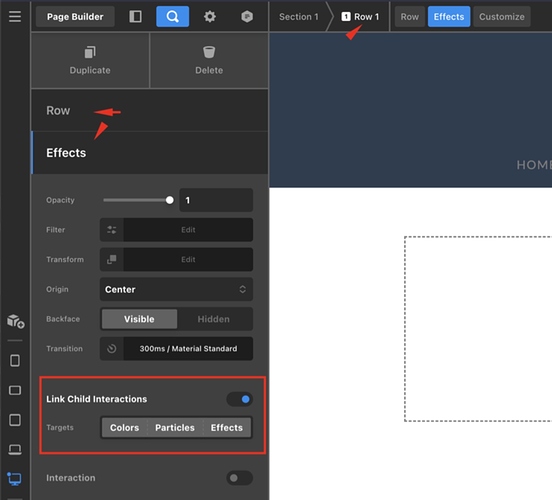The width and height of the screenshot is (552, 500).
Task: Set Backface to Hidden
Action: coord(214,319)
